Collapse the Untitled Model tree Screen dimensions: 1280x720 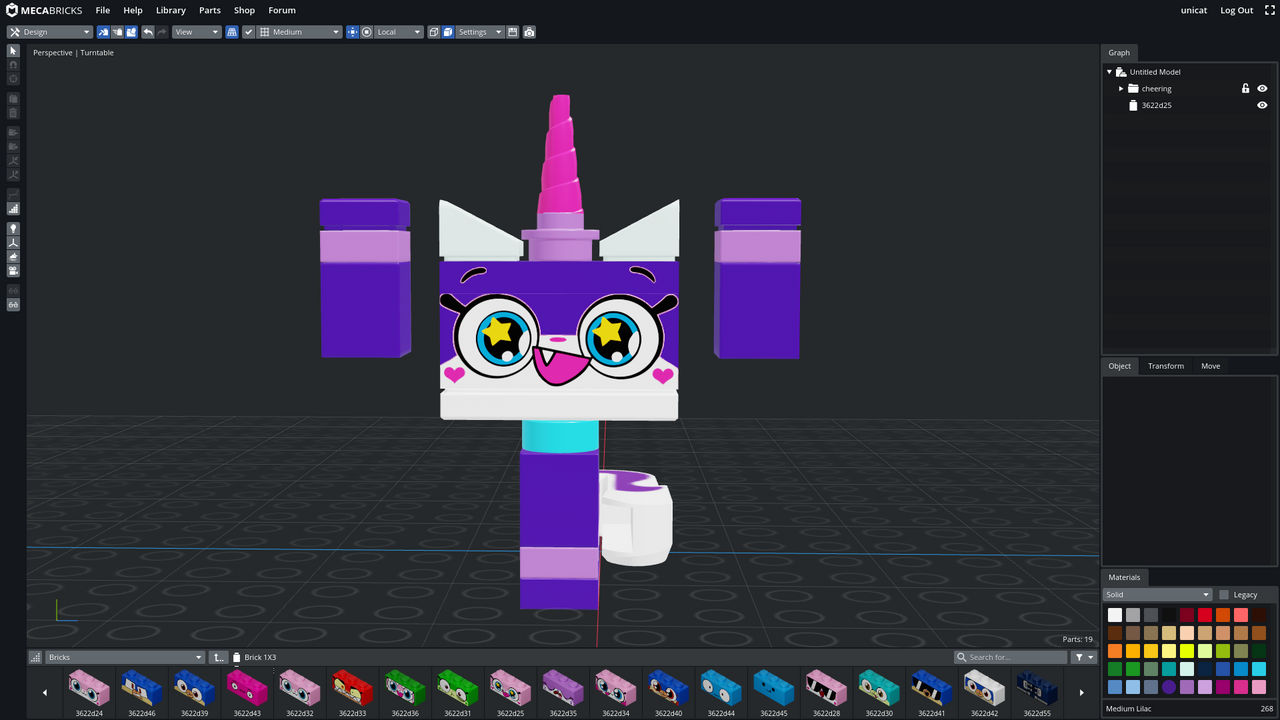(x=1110, y=72)
